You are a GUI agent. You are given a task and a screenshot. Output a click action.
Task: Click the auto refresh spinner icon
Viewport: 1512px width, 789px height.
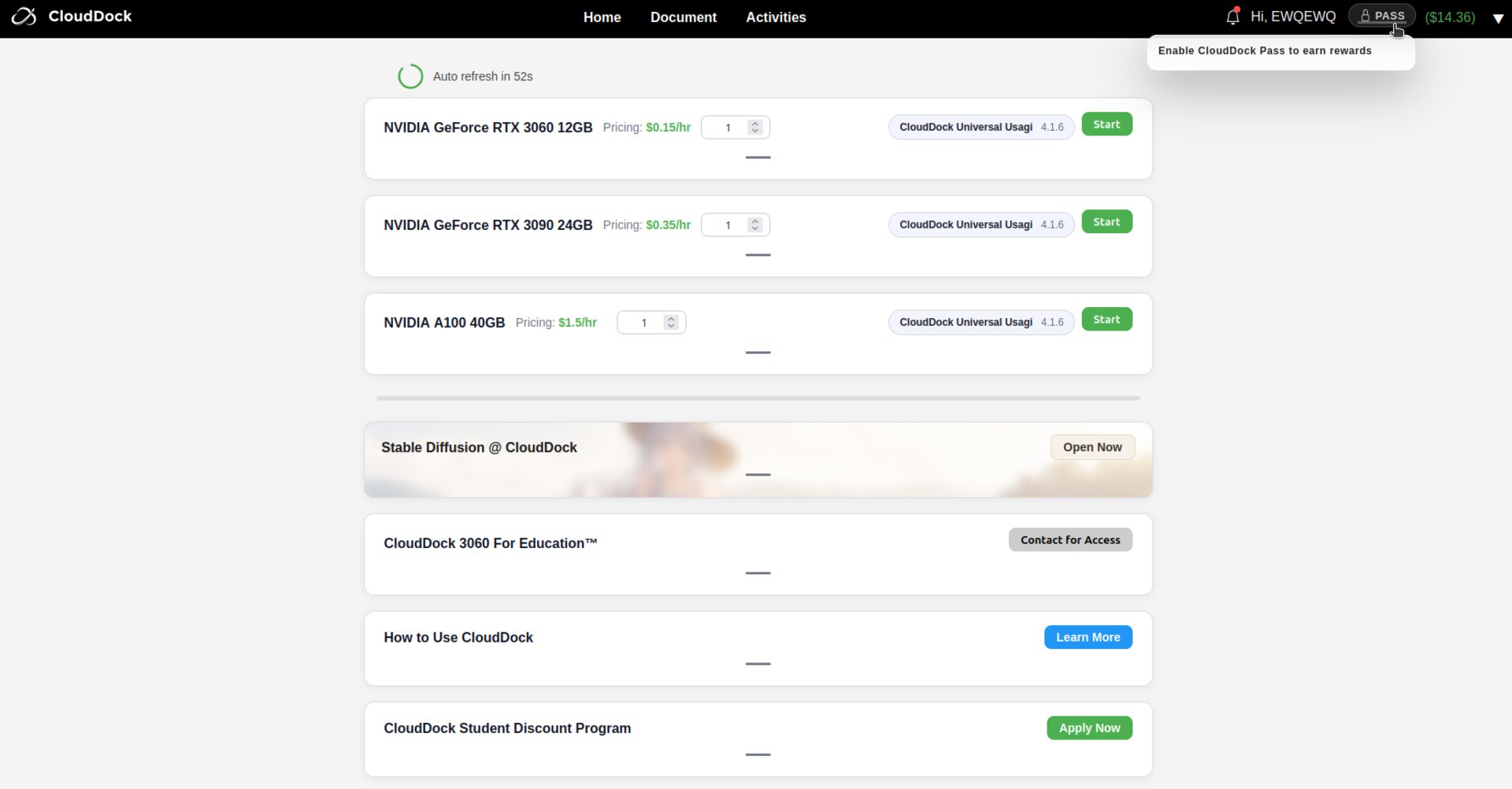(410, 76)
